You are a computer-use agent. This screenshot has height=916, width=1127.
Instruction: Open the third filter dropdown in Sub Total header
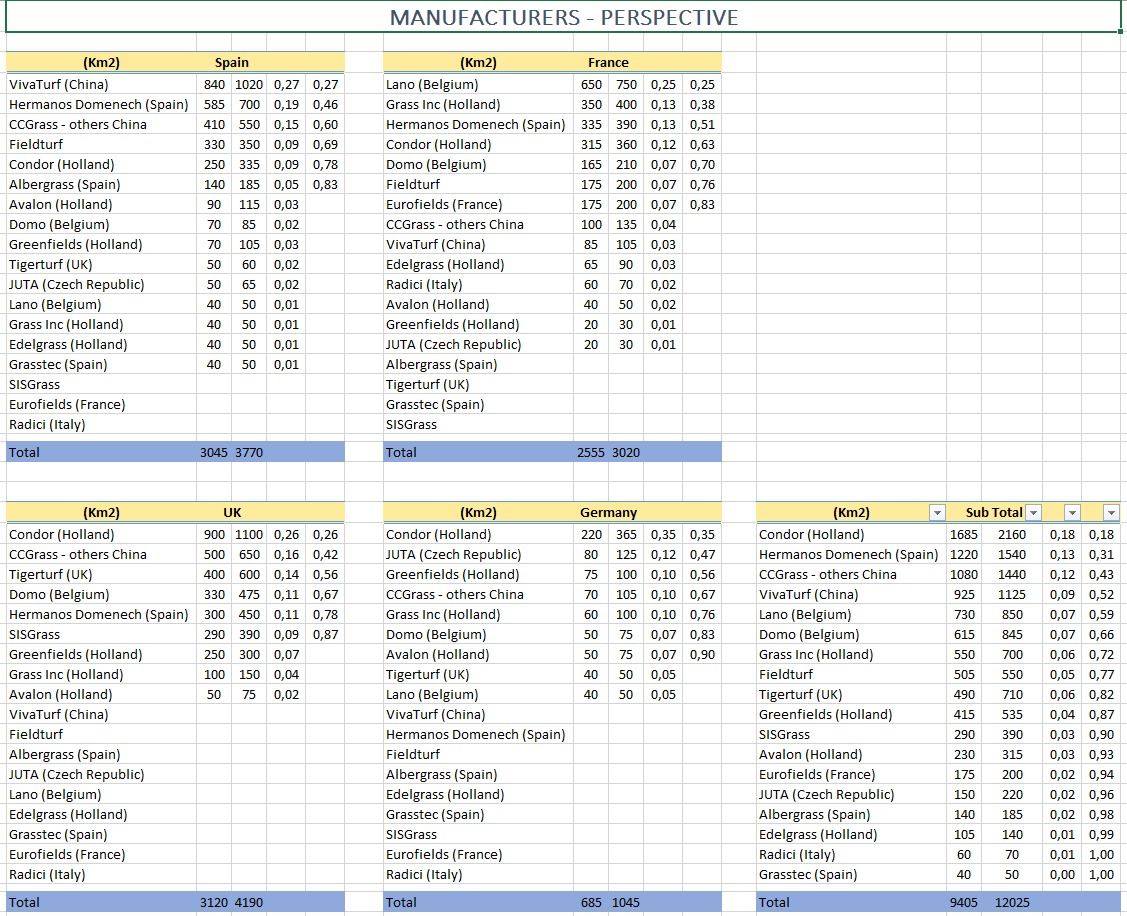pyautogui.click(x=1072, y=513)
